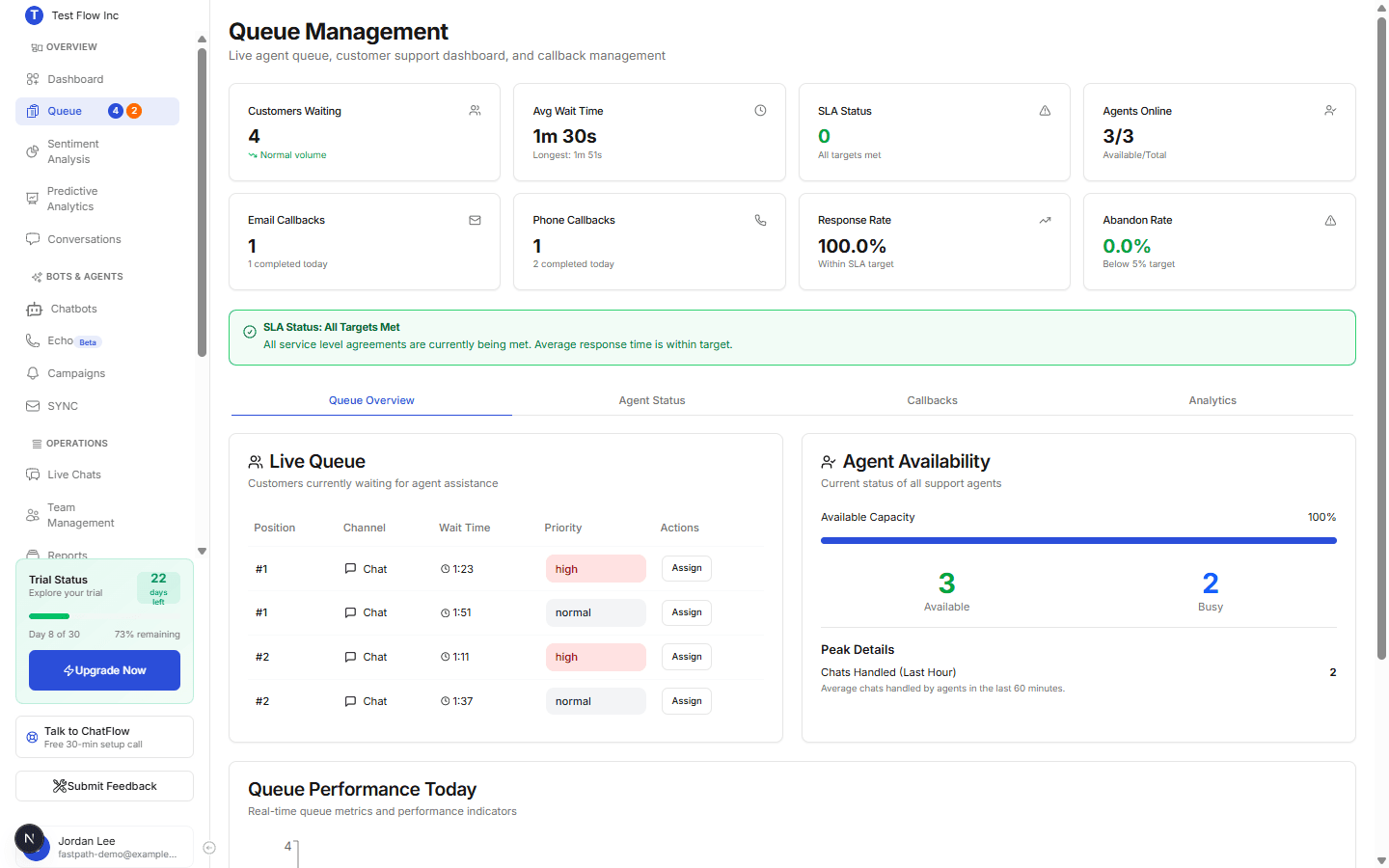This screenshot has height=868, width=1389.
Task: Click the Channel column header
Action: click(365, 528)
